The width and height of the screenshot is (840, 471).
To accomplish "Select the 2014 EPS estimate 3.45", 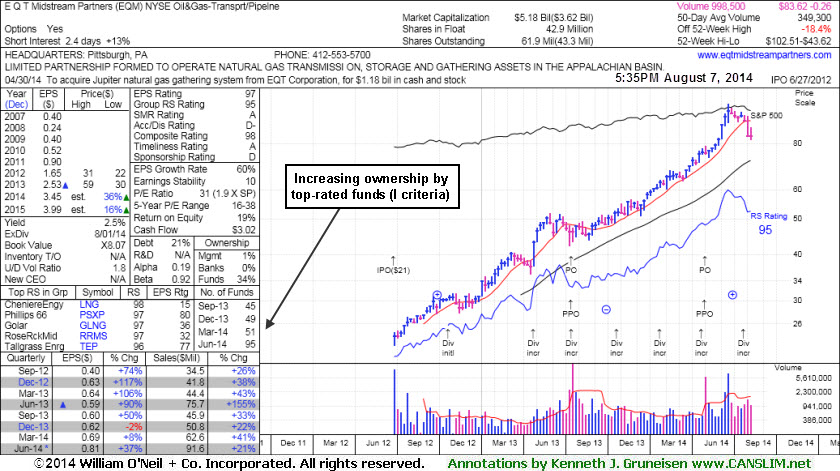I will point(52,197).
